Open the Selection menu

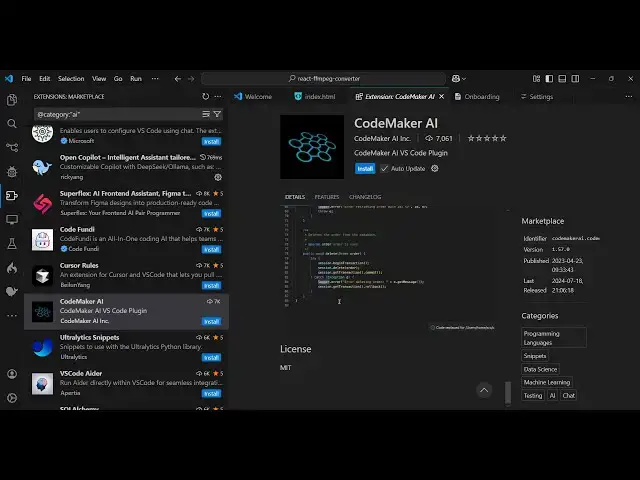click(71, 78)
